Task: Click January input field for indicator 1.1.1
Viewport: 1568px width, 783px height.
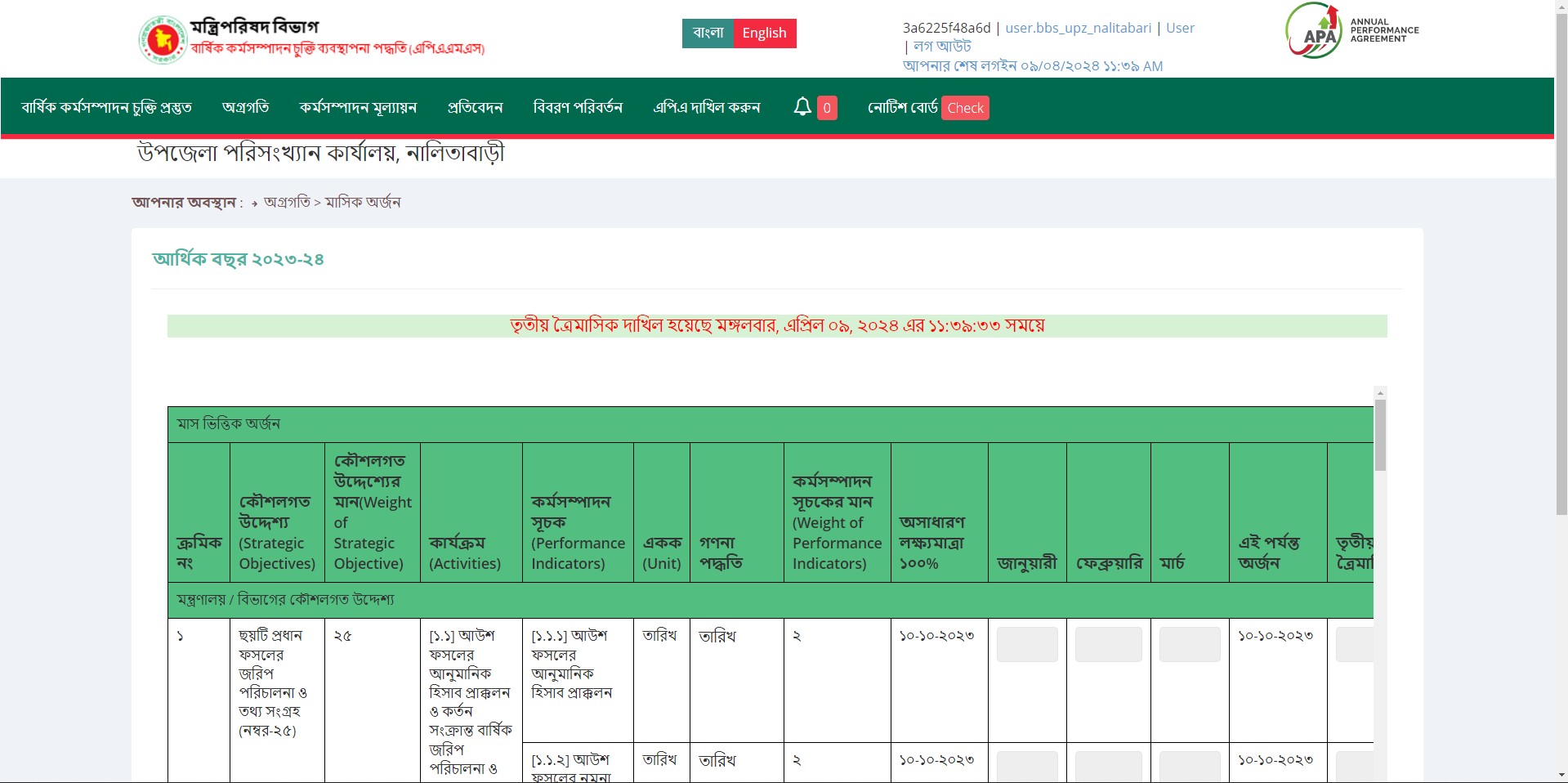Action: tap(1027, 644)
